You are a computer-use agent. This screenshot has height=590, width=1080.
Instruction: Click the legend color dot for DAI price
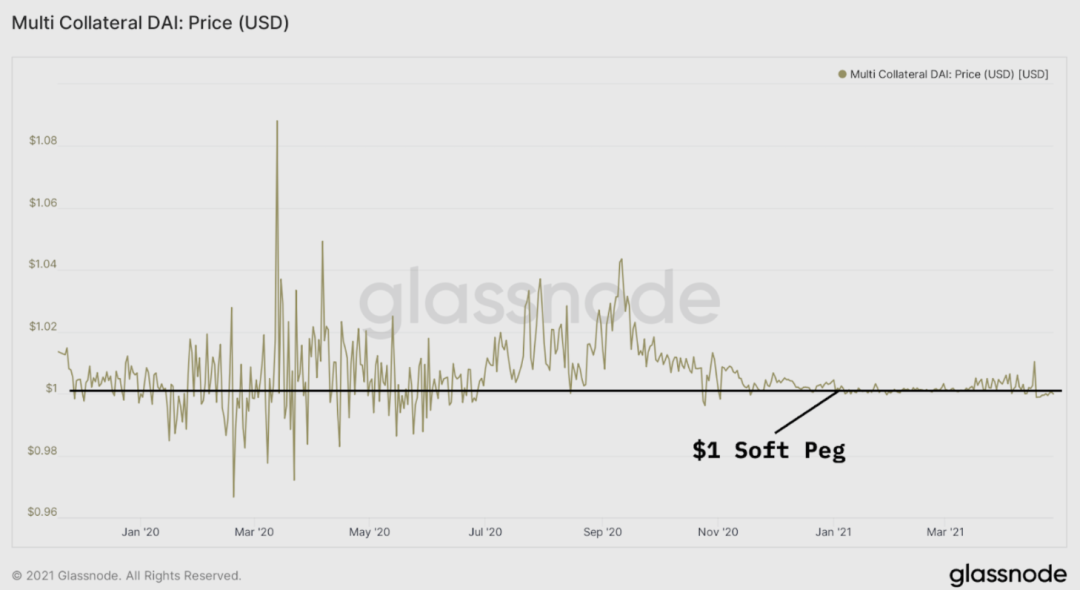coord(842,74)
